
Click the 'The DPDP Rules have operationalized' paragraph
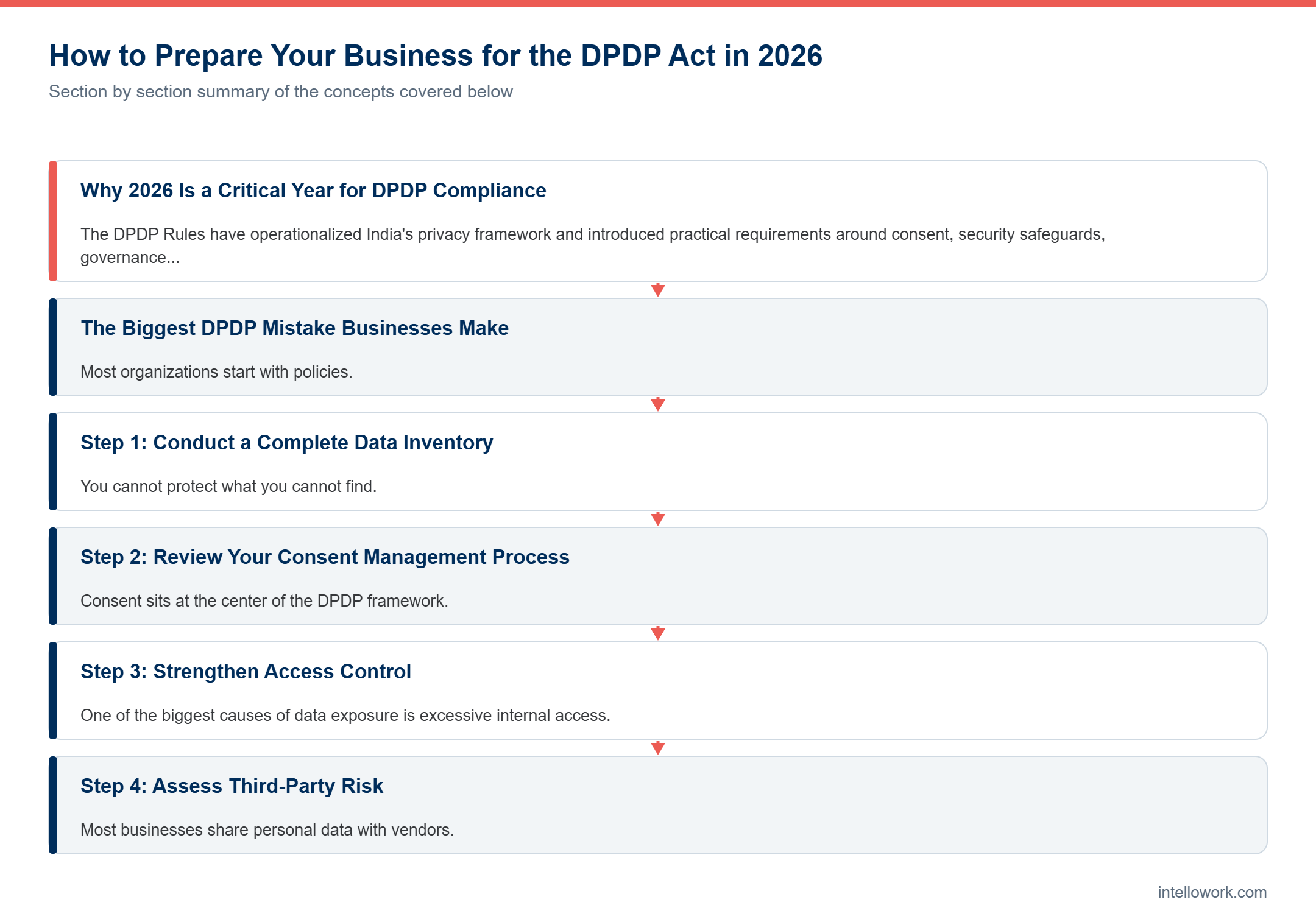click(593, 246)
